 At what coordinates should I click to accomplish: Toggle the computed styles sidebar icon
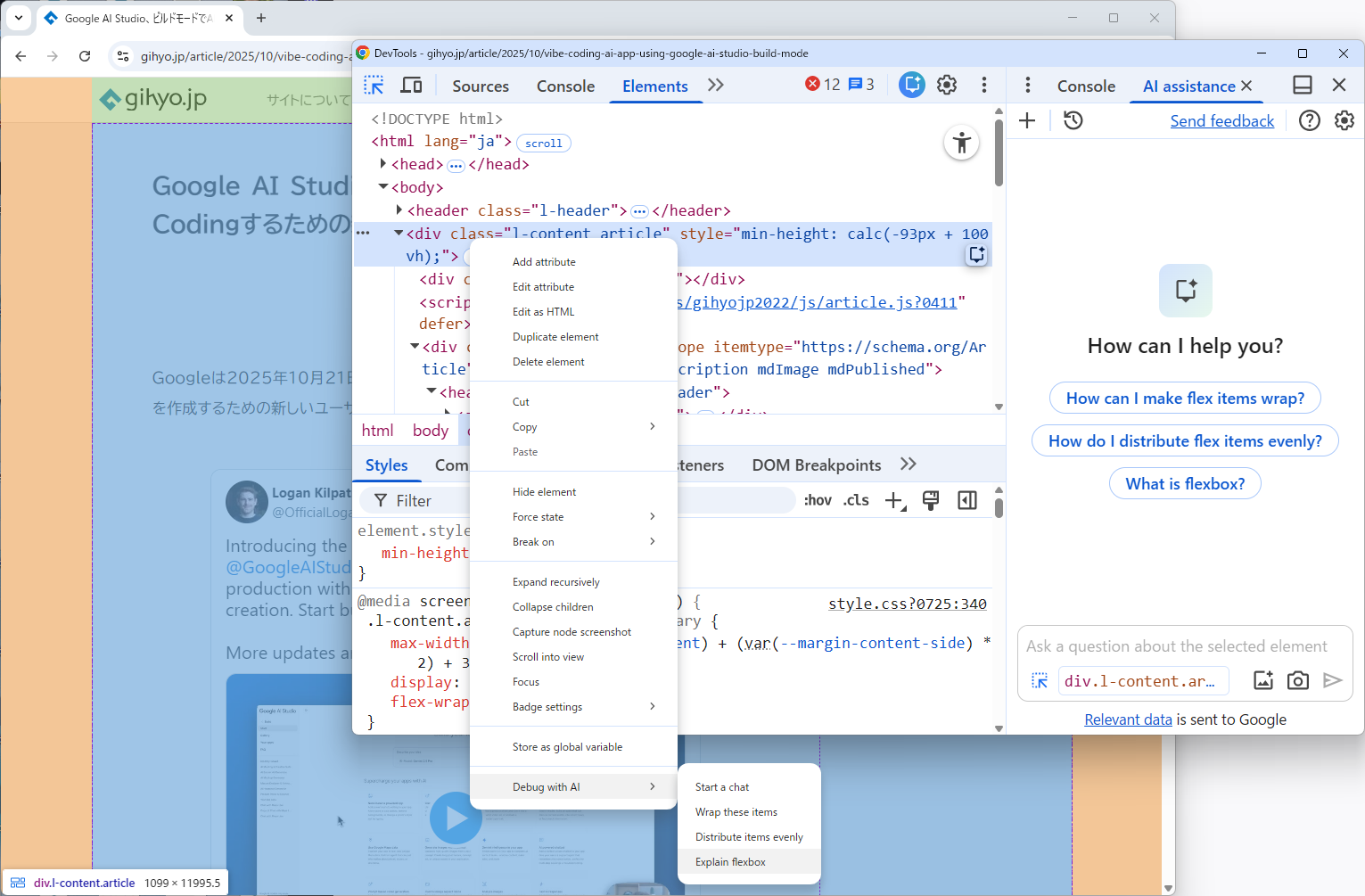[967, 500]
